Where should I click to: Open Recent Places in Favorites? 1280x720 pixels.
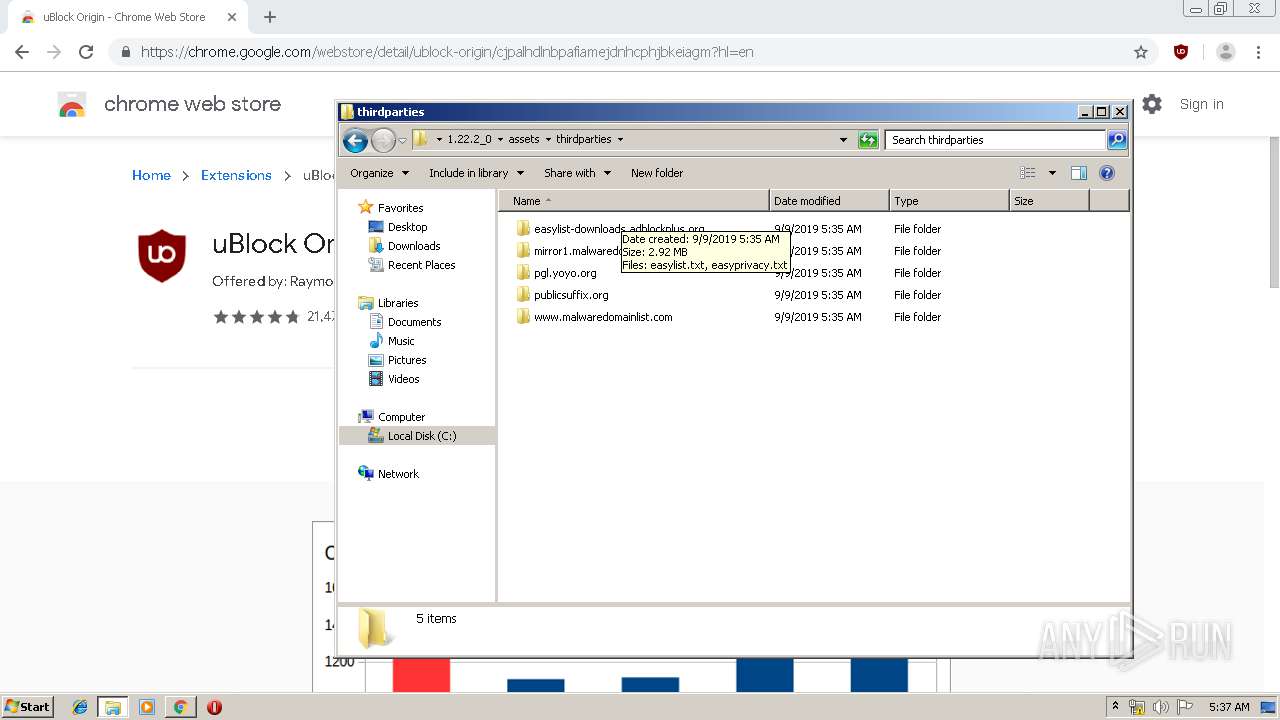click(x=421, y=265)
